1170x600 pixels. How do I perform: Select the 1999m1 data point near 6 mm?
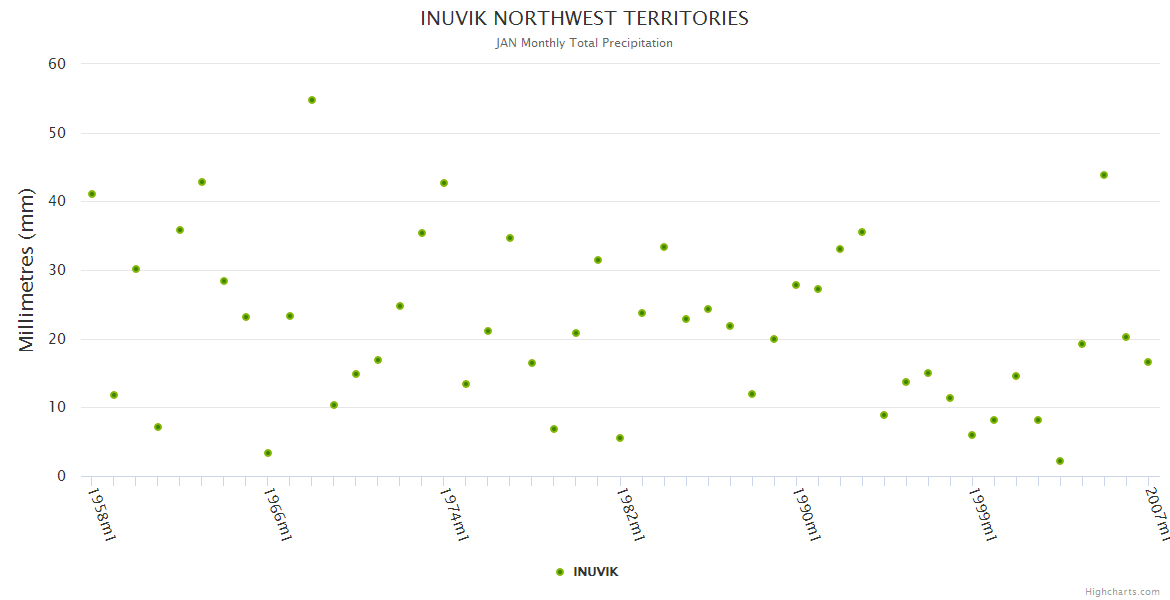pyautogui.click(x=972, y=435)
